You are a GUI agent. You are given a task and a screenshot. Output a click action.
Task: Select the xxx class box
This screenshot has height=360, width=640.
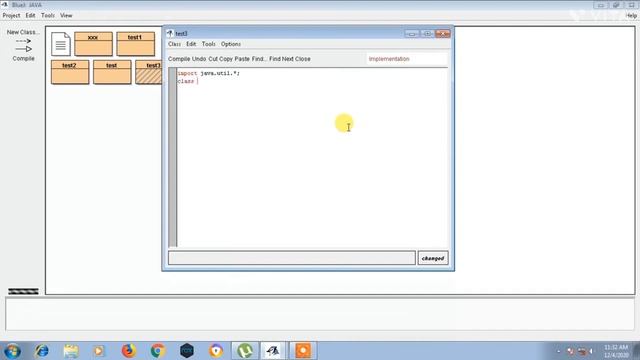93,44
